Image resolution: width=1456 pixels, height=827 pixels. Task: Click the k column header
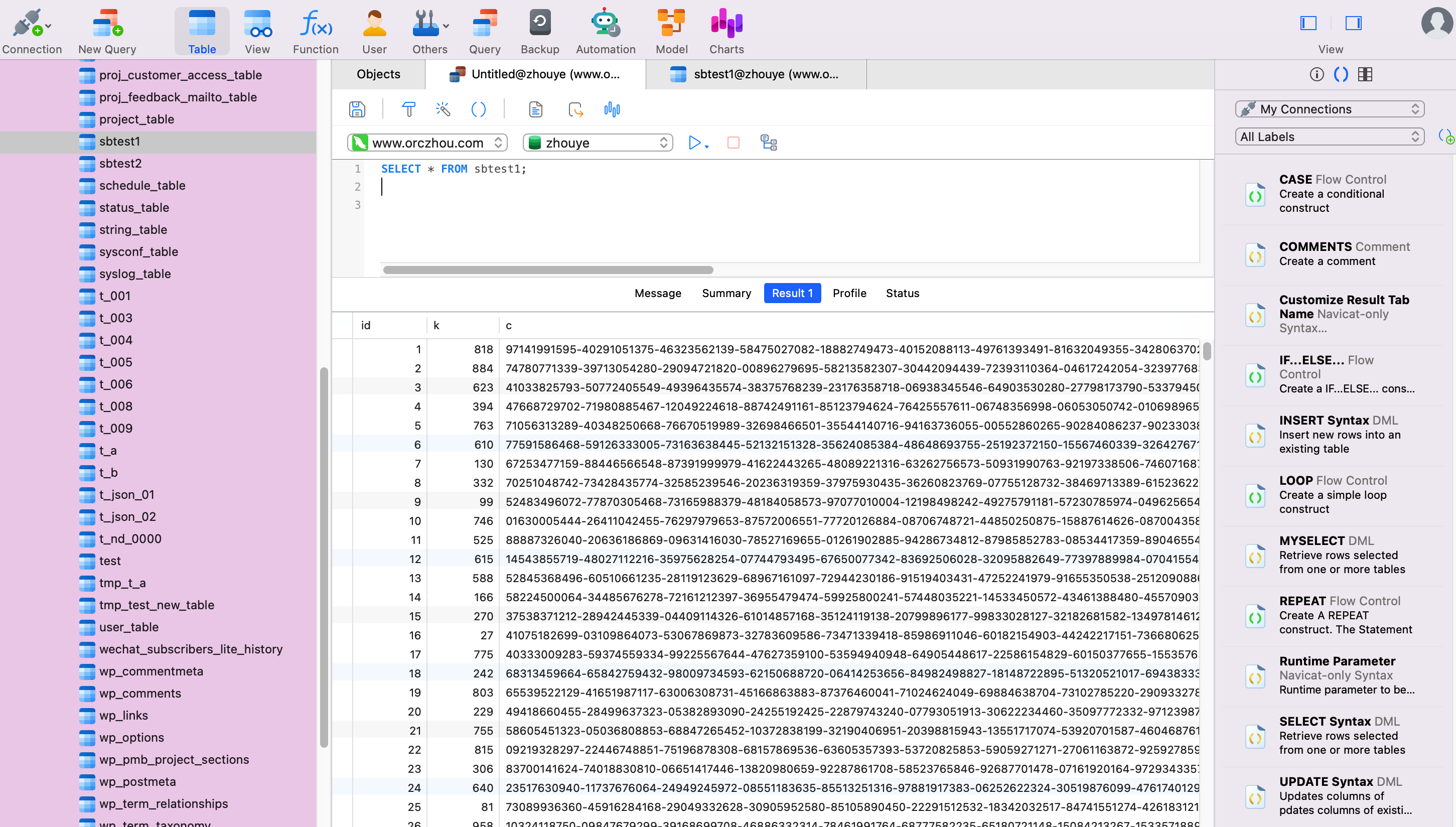[x=463, y=326]
